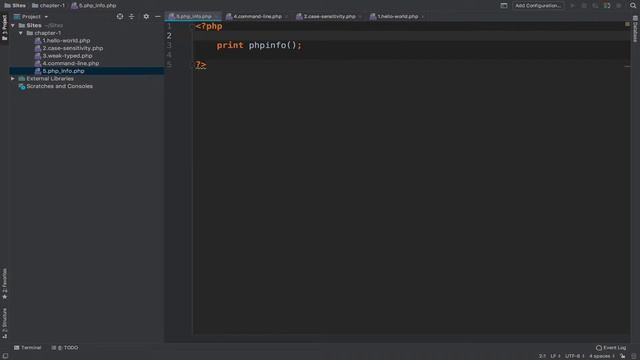
Task: Click the icon left of Add Configuration
Action: (x=504, y=6)
